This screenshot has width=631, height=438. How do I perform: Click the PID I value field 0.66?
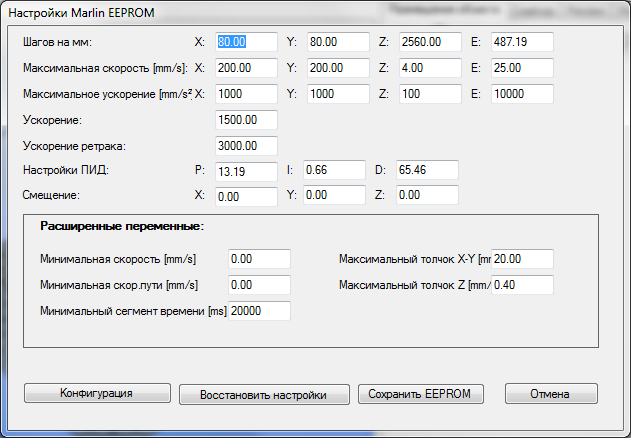click(x=336, y=171)
